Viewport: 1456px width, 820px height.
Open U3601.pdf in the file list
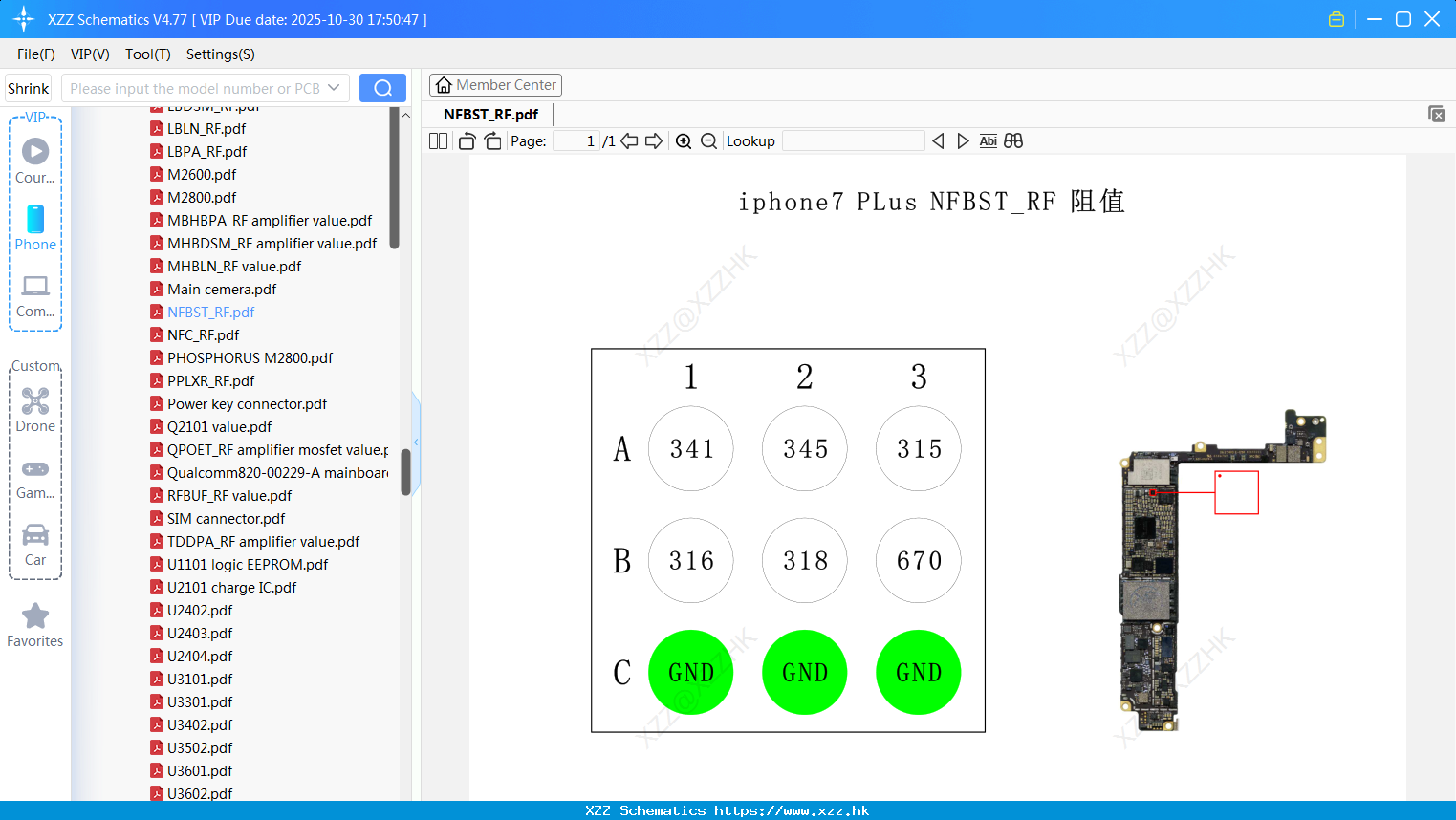[x=200, y=770]
